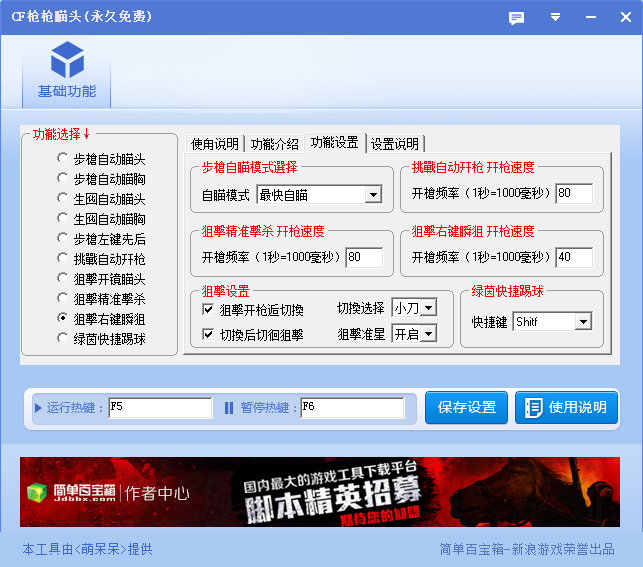Click 狙击右键瞬狙 开枪频率 field showing 40
Image resolution: width=643 pixels, height=567 pixels.
click(574, 257)
